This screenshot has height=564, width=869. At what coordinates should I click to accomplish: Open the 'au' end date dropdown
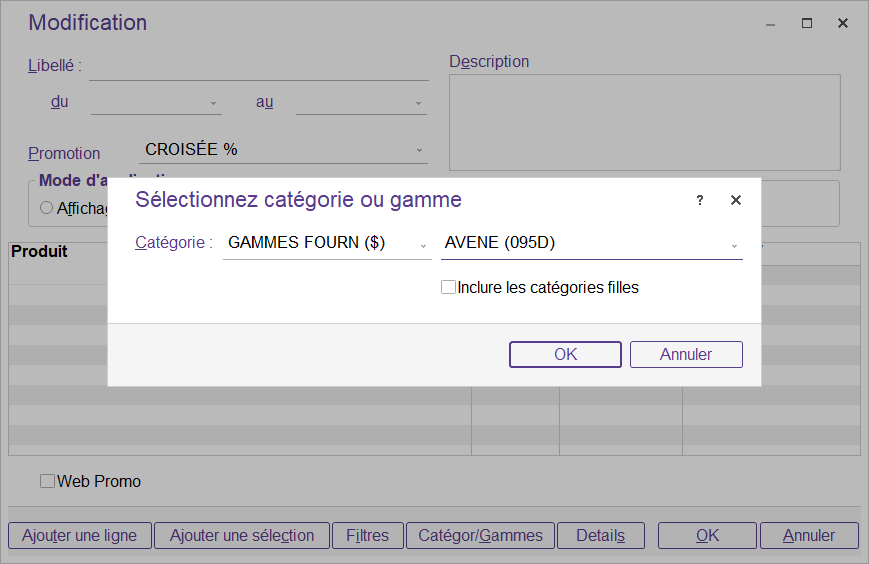click(361, 102)
